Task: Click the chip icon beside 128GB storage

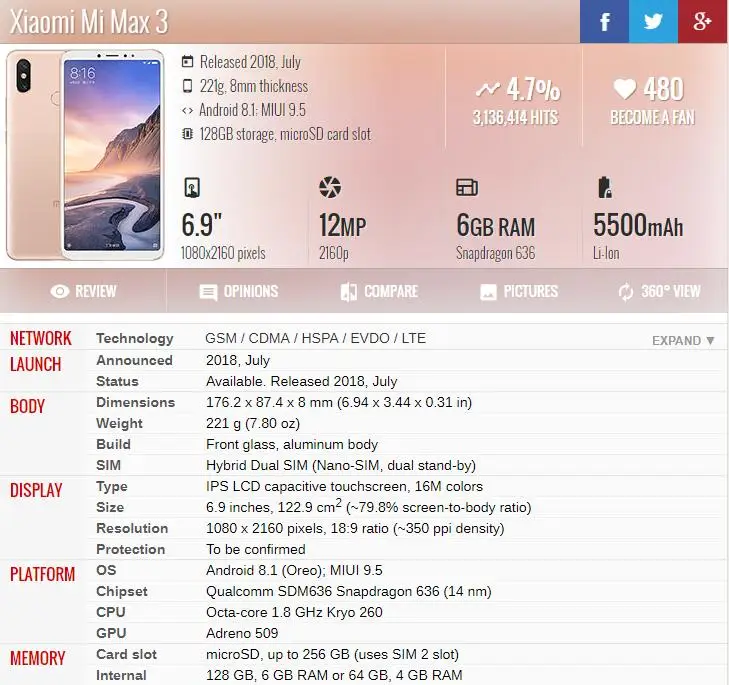Action: coord(187,134)
